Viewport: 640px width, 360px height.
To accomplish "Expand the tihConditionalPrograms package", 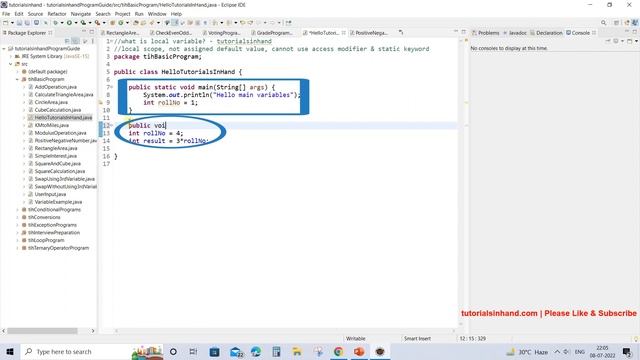I will tap(18, 209).
